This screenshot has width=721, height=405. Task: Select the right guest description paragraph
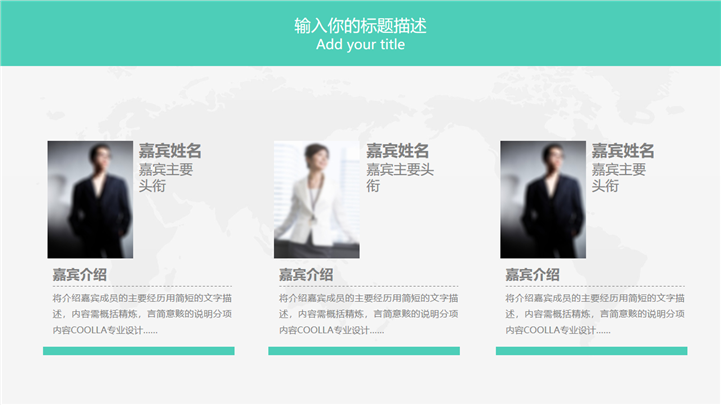click(595, 314)
